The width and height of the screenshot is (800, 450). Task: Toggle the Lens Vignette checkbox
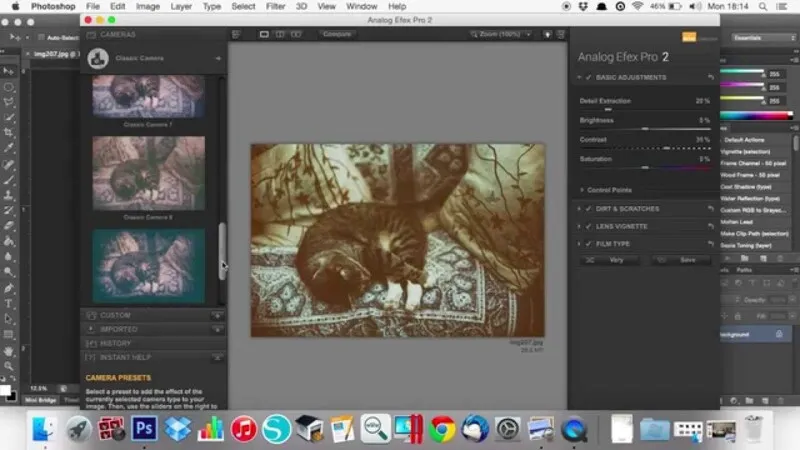[x=588, y=226]
